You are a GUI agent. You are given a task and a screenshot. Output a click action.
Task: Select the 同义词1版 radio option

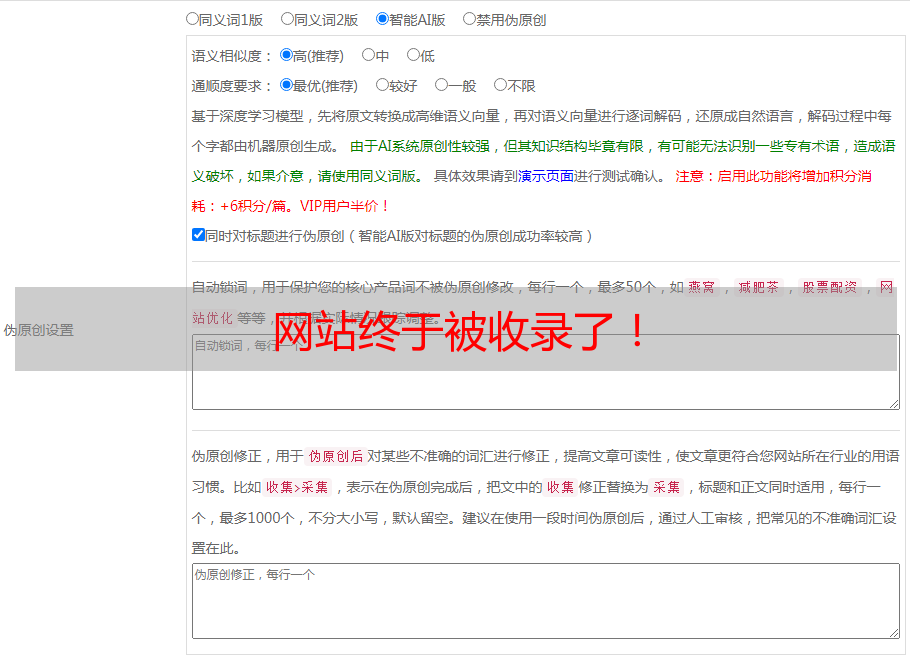pos(193,19)
